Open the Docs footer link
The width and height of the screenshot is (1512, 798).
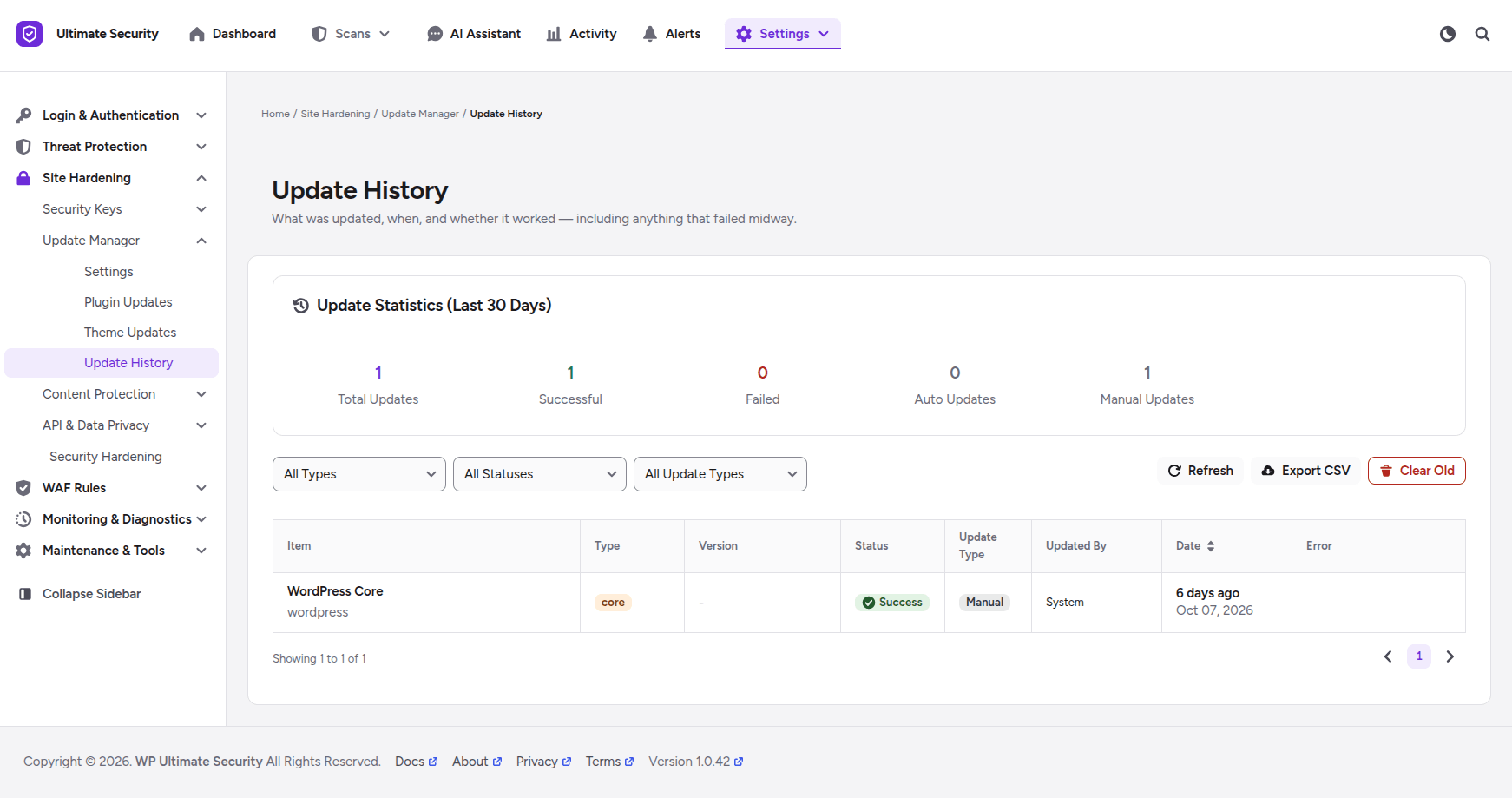(417, 762)
